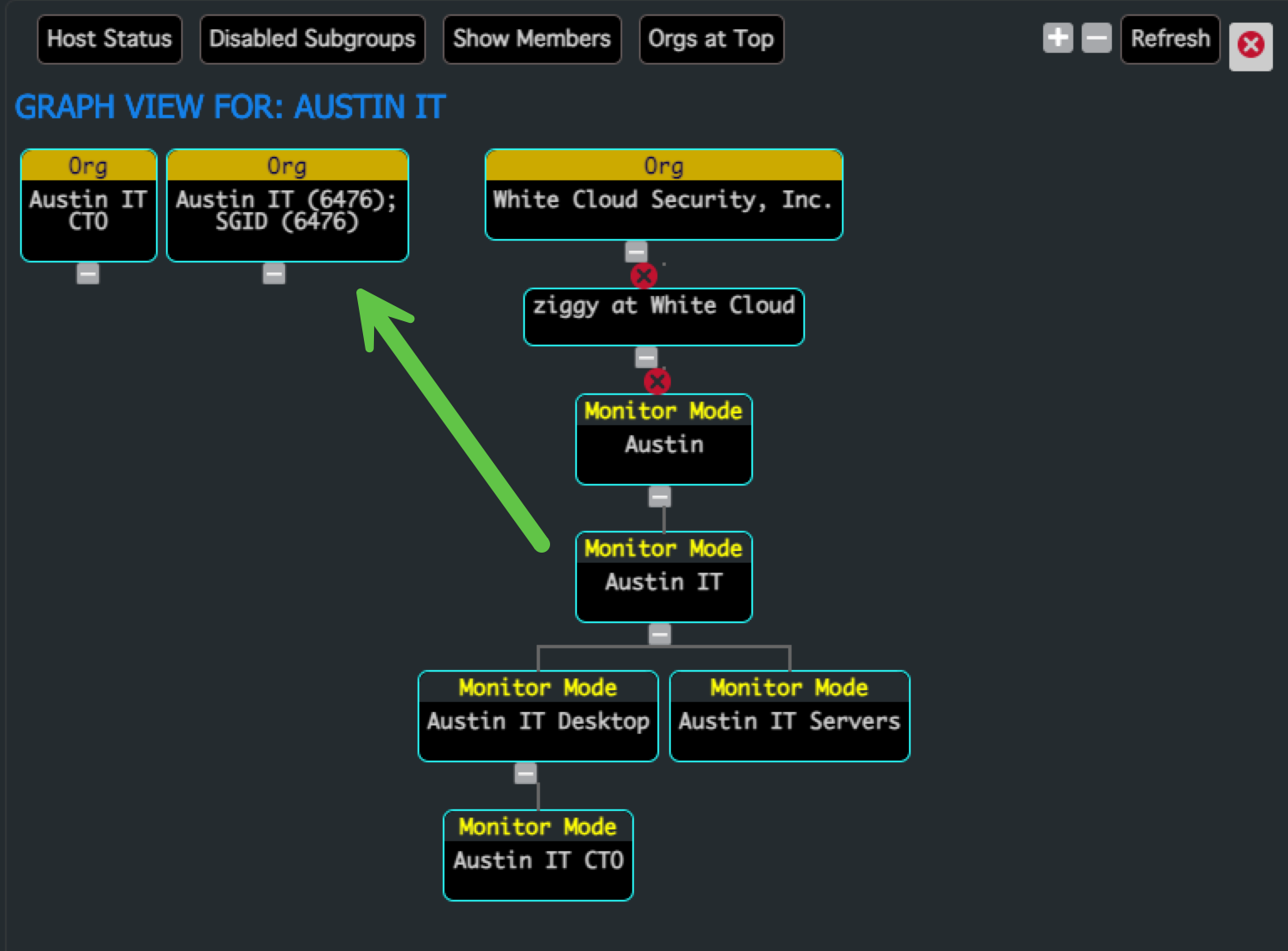The image size is (1288, 951).
Task: Click the zoom out minus icon
Action: 1096,38
